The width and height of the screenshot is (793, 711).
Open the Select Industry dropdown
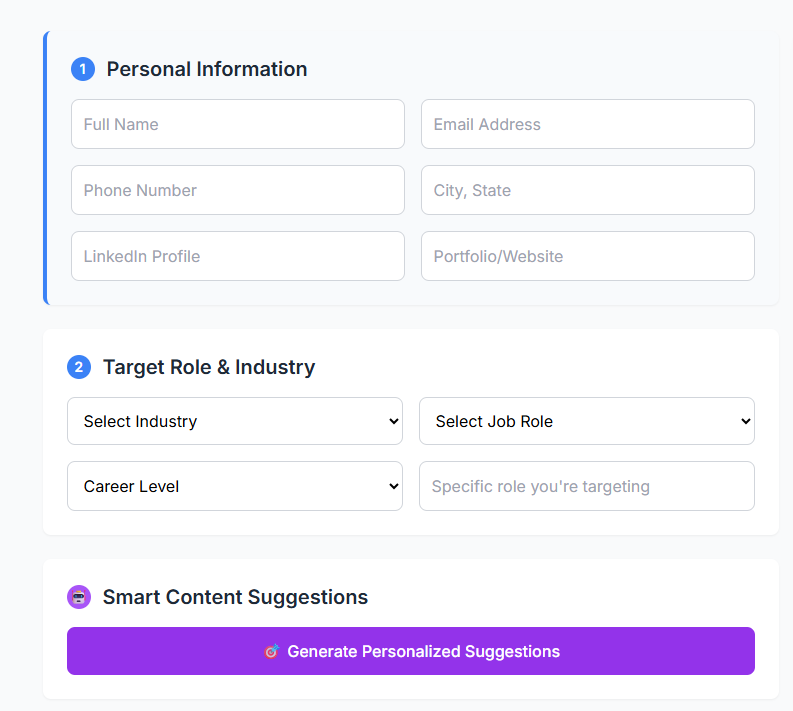[x=234, y=421]
